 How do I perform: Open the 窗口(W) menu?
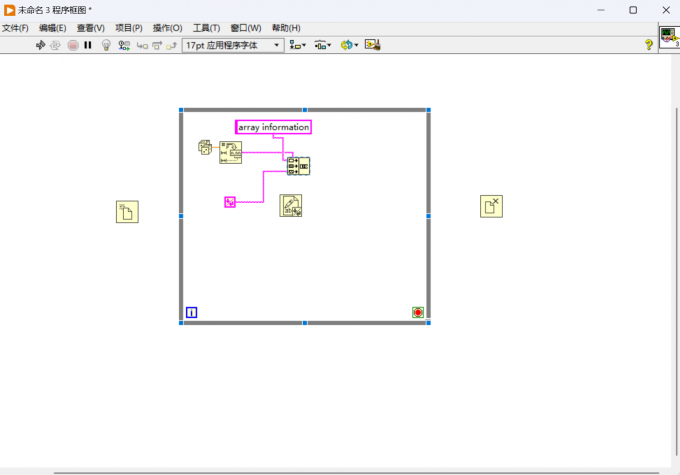point(246,28)
